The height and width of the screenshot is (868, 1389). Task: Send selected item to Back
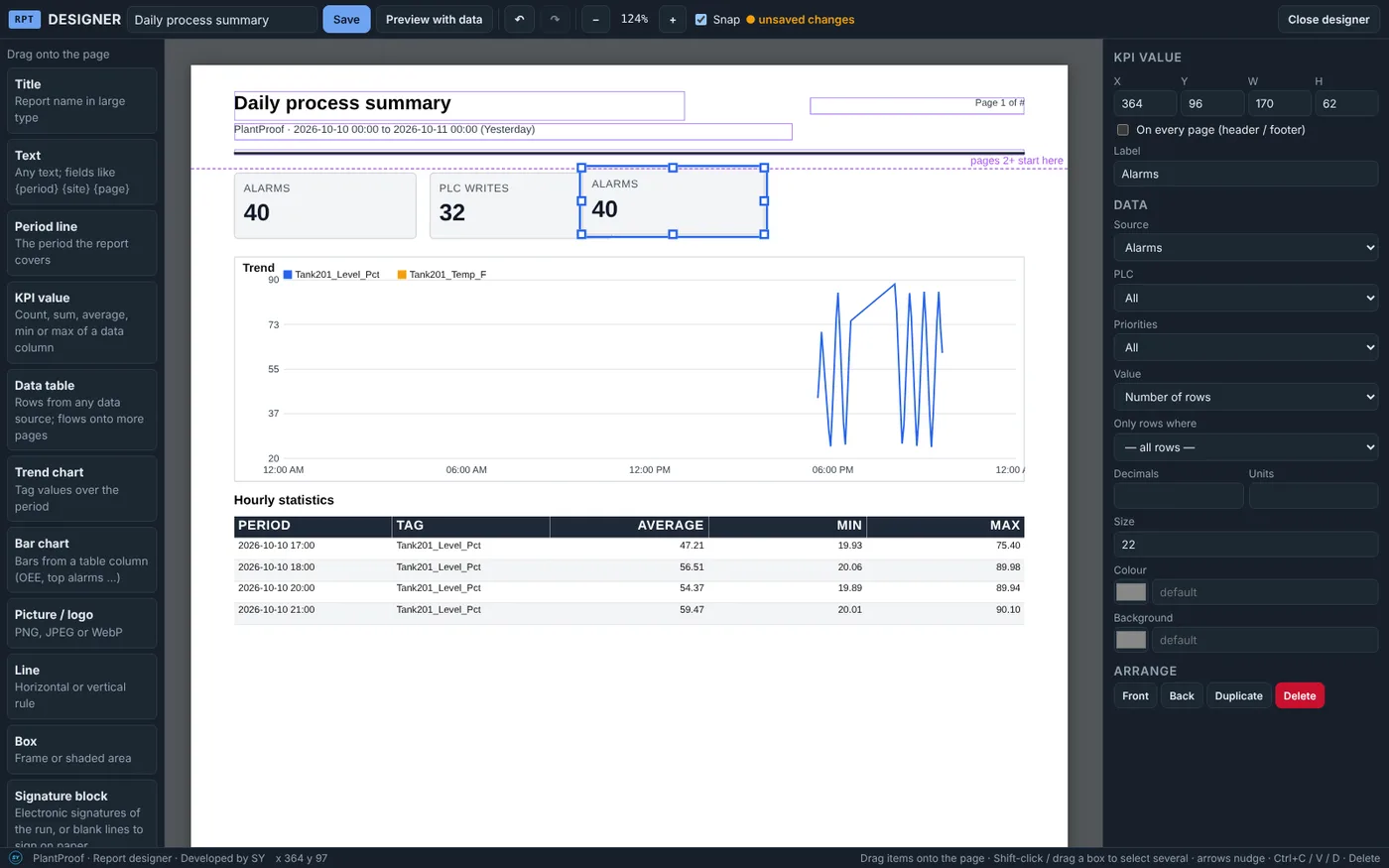click(x=1182, y=695)
